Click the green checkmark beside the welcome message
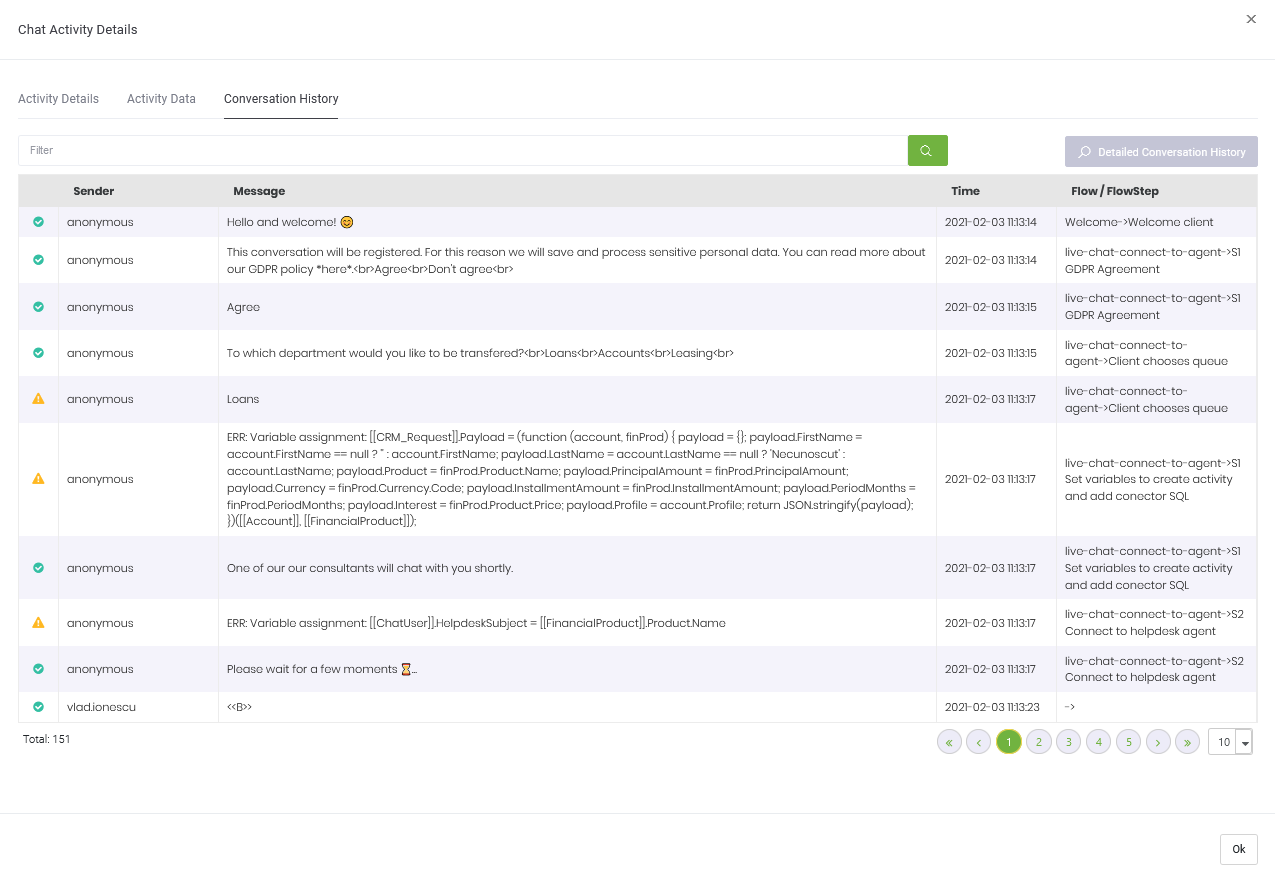This screenshot has height=883, width=1275. tap(38, 221)
